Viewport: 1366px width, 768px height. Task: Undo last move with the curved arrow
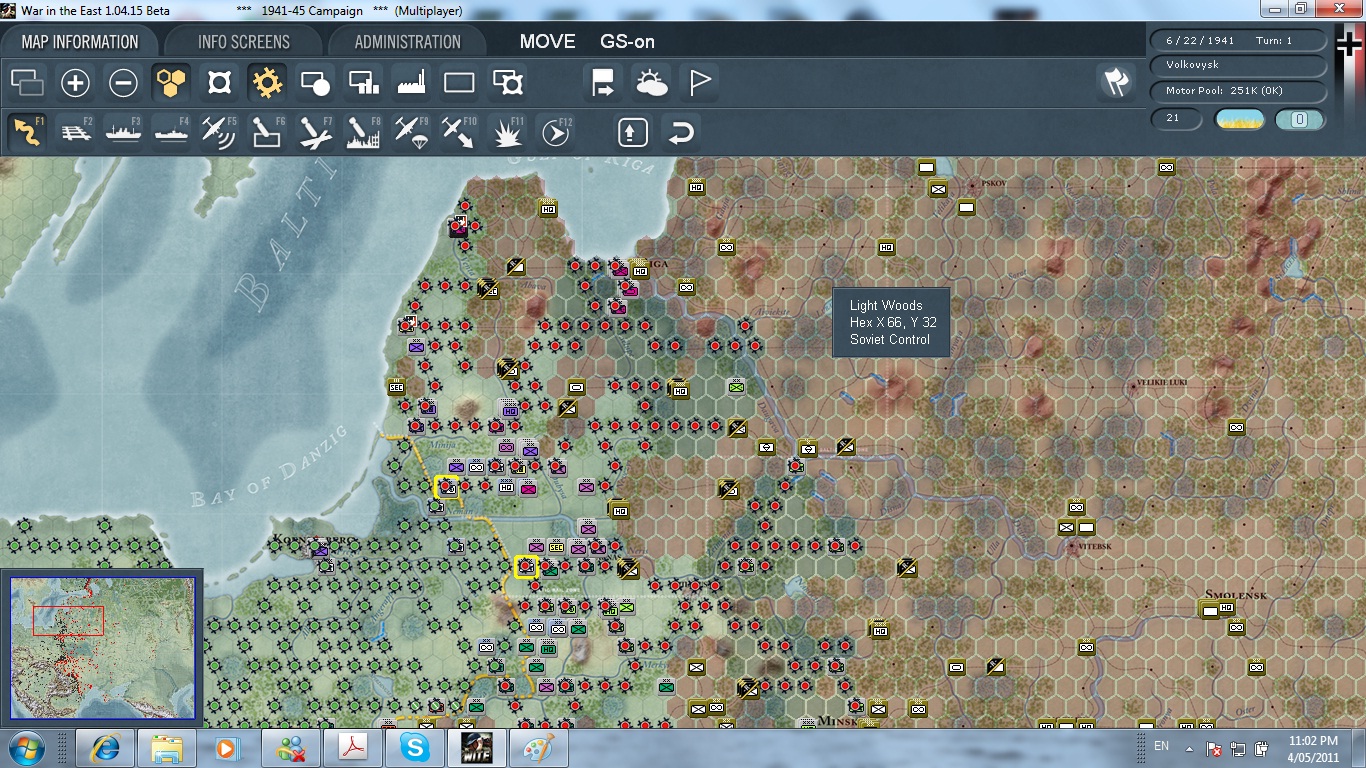pyautogui.click(x=680, y=132)
